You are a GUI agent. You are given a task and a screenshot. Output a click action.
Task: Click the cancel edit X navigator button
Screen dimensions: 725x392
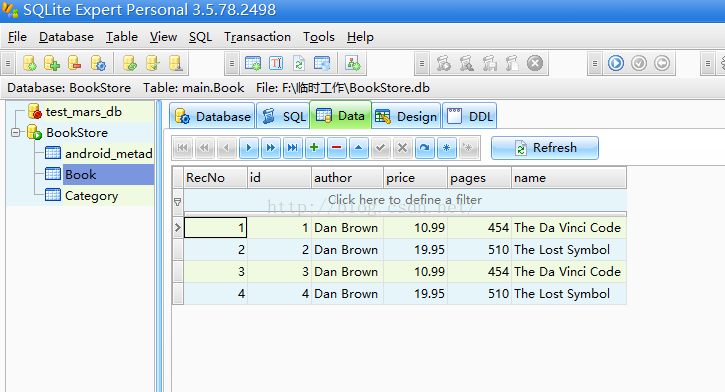pyautogui.click(x=403, y=148)
